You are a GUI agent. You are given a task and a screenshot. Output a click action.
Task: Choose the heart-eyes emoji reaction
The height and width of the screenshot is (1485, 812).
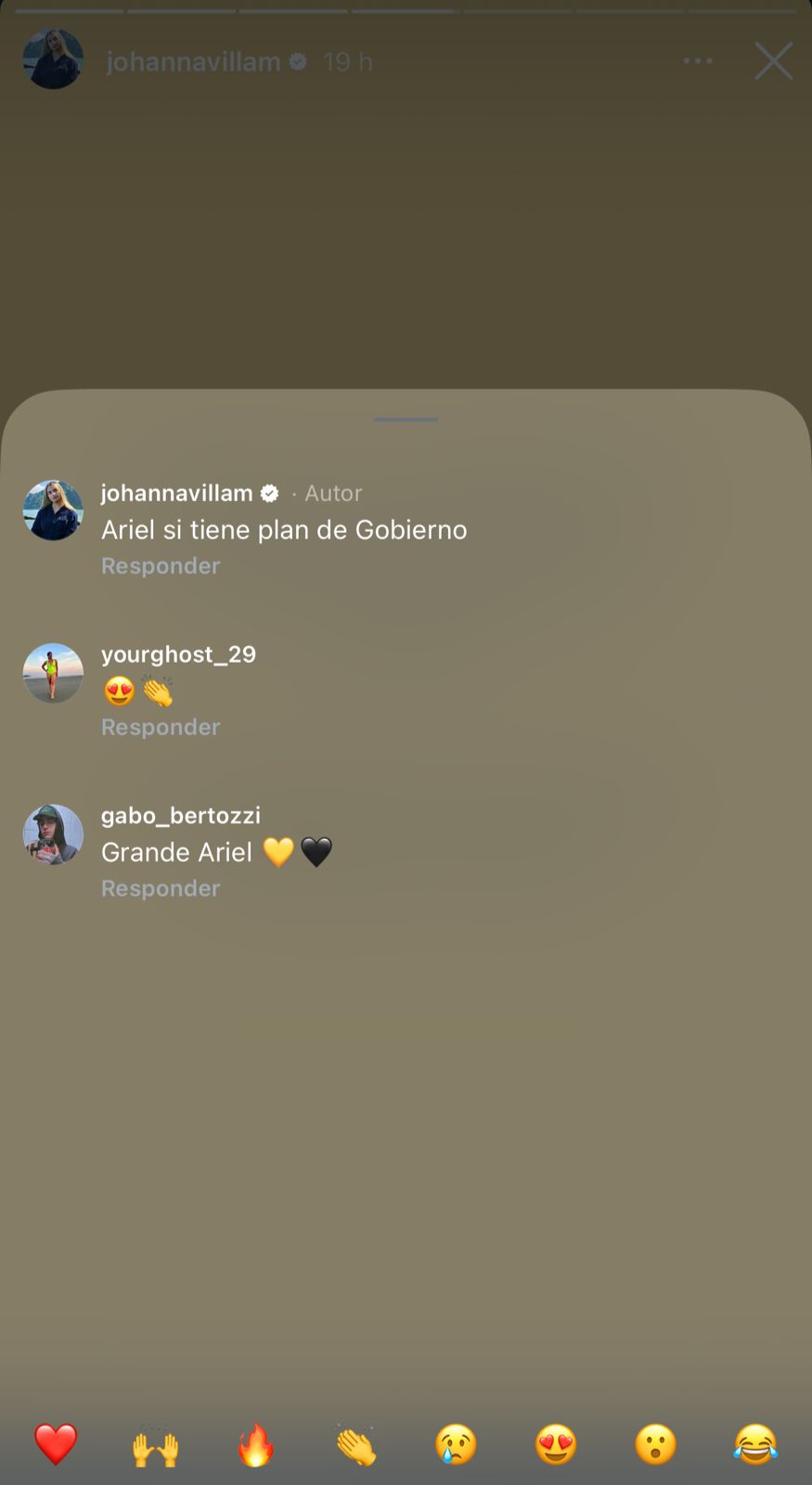(556, 1444)
